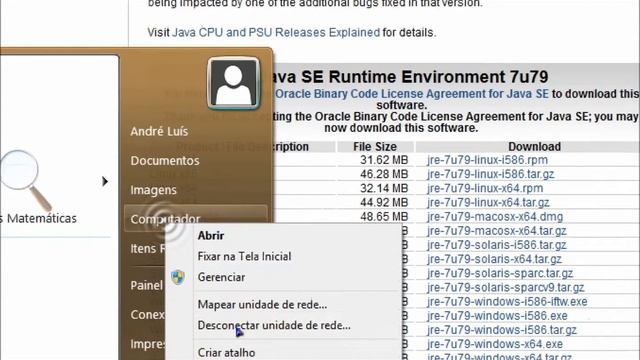Click the 48.65 MB file size cell
This screenshot has width=640, height=360.
tap(384, 216)
